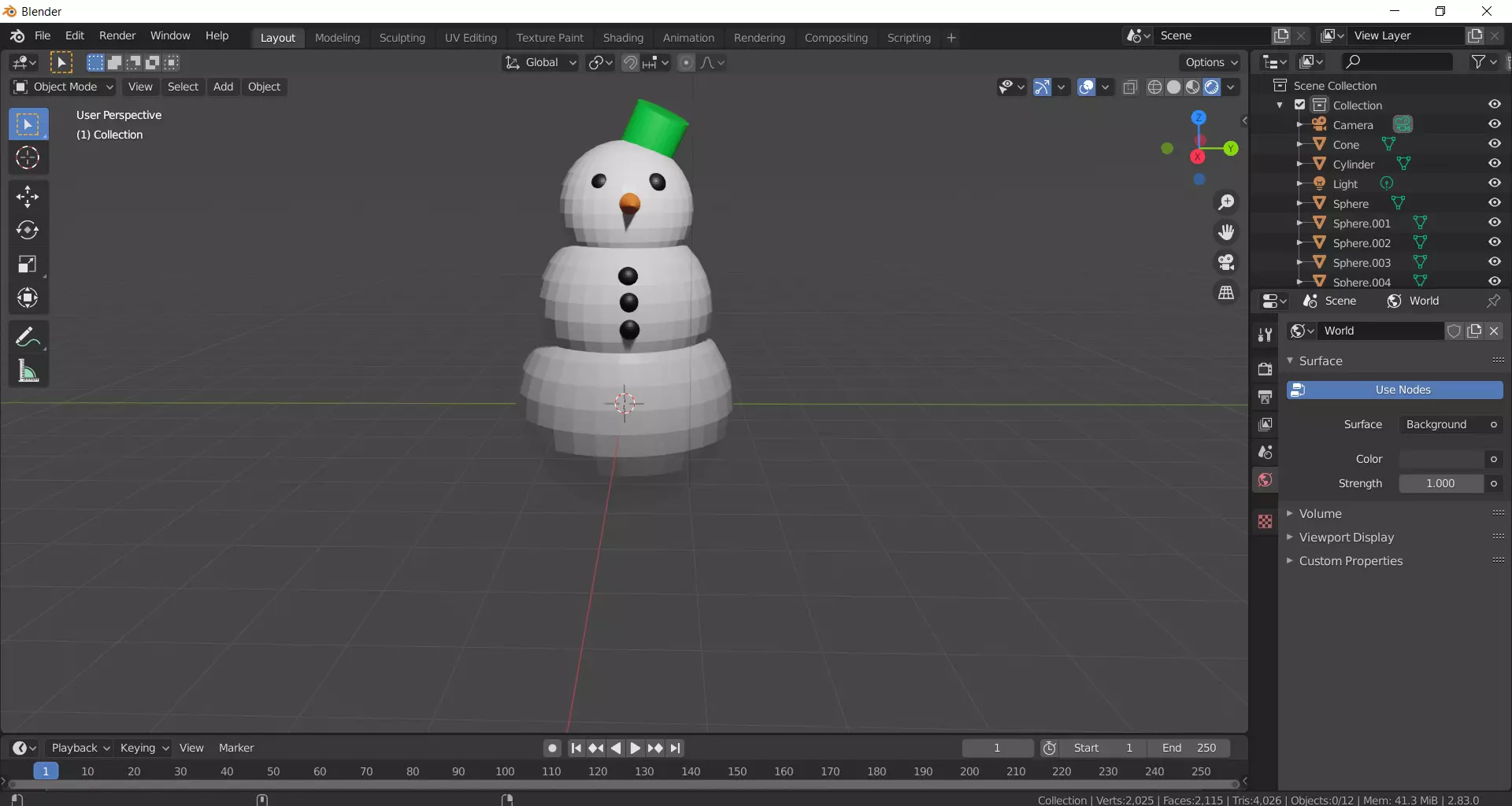Viewport: 1512px width, 806px height.
Task: Open the Add menu in viewport header
Action: pos(223,87)
